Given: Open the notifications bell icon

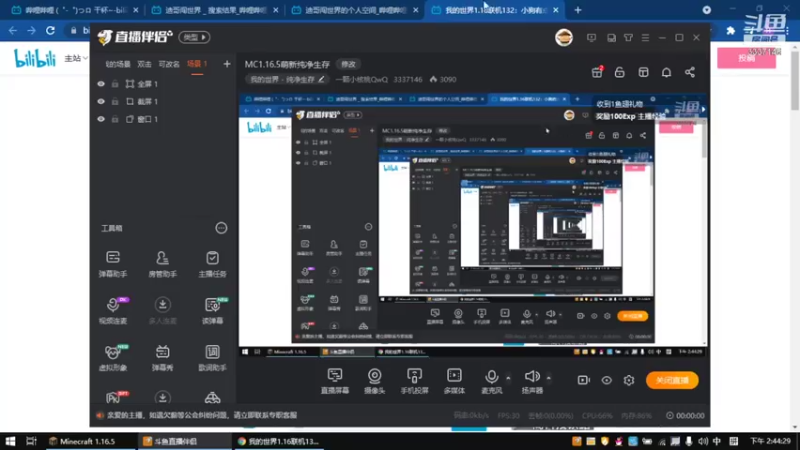Looking at the screenshot, I should [x=666, y=72].
